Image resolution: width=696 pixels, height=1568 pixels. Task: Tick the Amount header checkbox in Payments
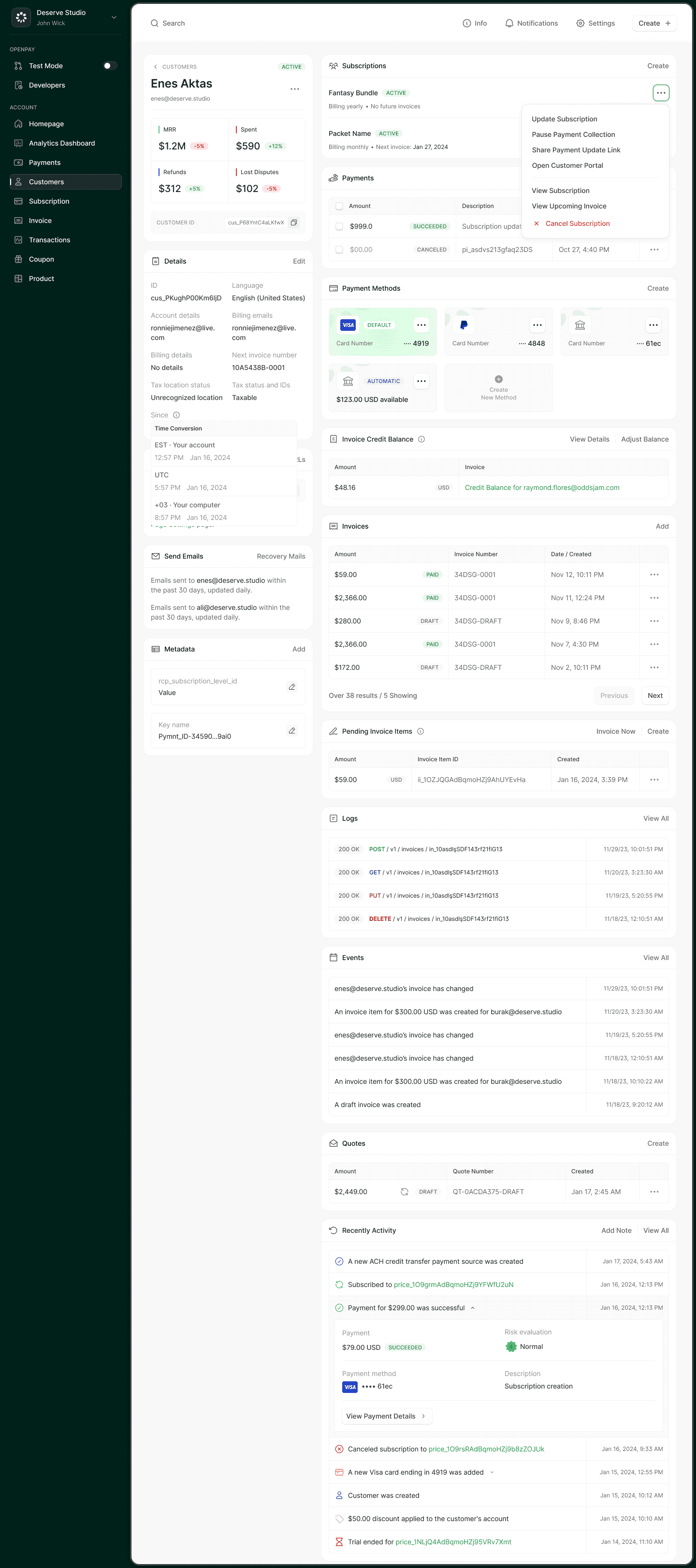point(339,207)
